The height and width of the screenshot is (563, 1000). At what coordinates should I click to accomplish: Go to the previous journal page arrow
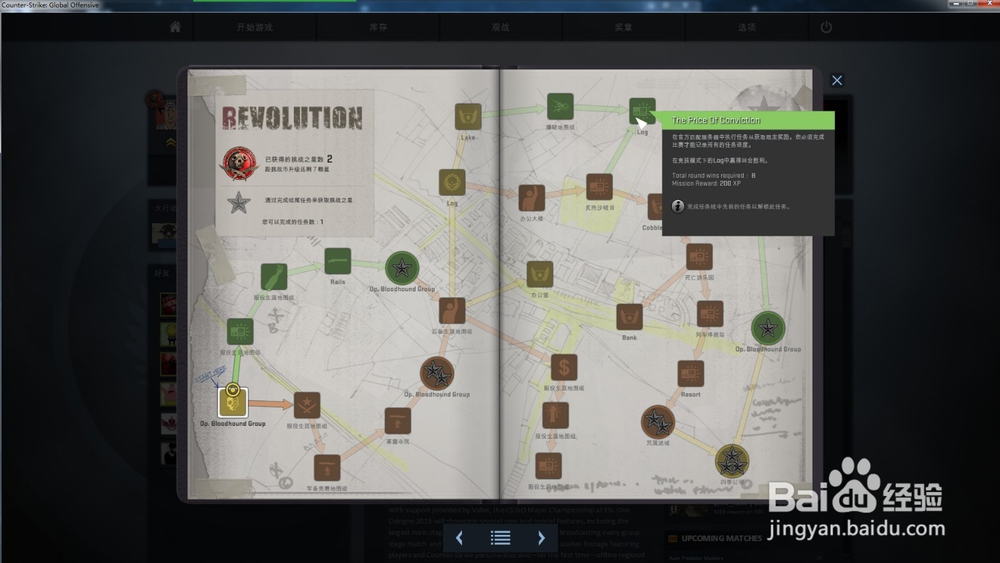click(x=459, y=538)
